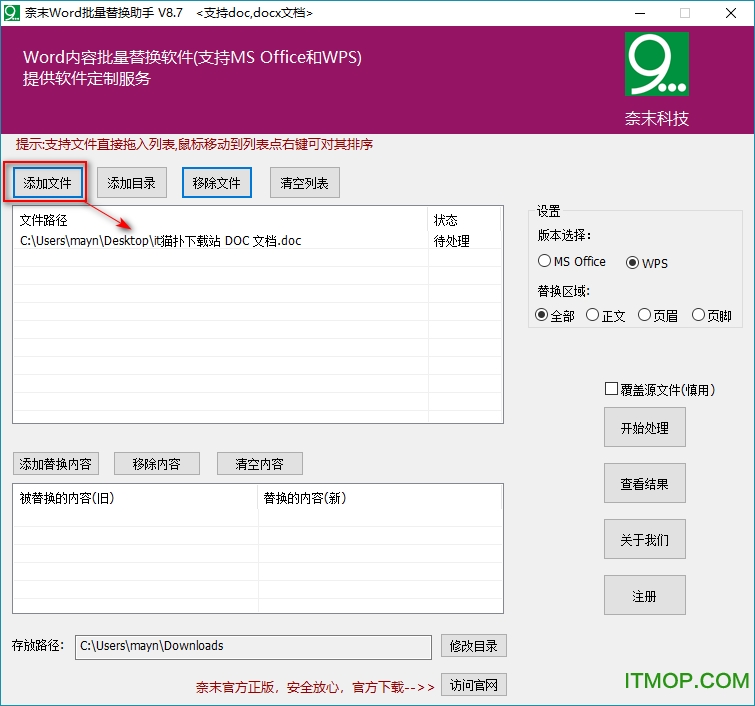Image resolution: width=755 pixels, height=706 pixels.
Task: Click 开始处理 to start processing
Action: [645, 427]
